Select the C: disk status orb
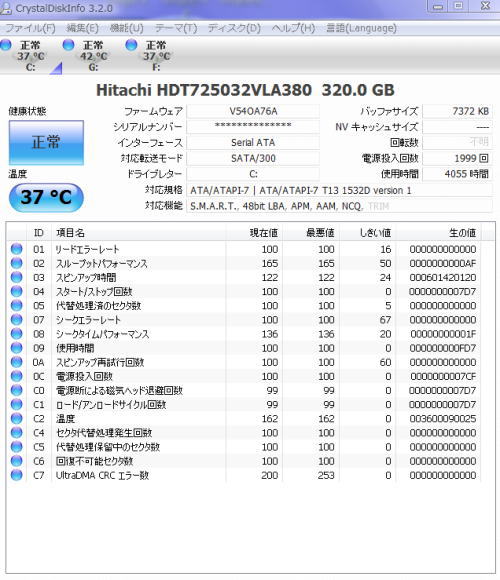Screen dimensions: 500x580 coord(6,45)
